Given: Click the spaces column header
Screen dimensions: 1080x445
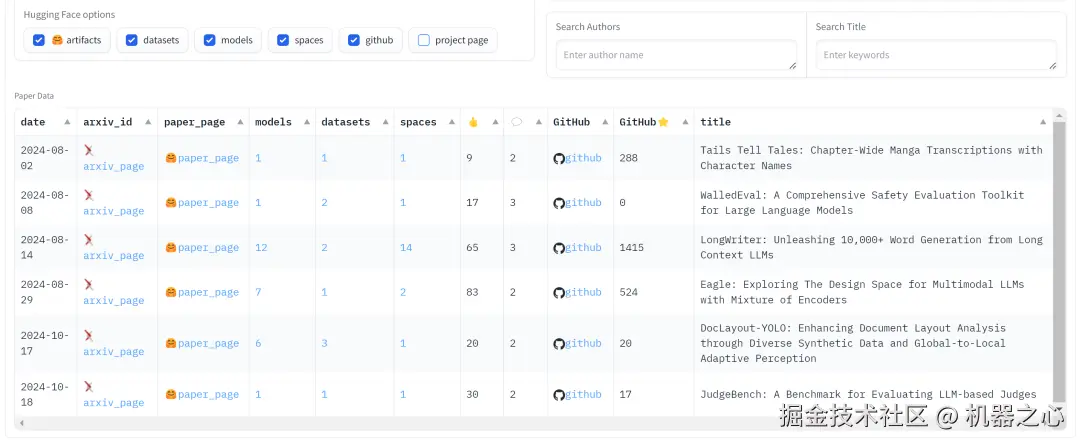Looking at the screenshot, I should click(418, 122).
